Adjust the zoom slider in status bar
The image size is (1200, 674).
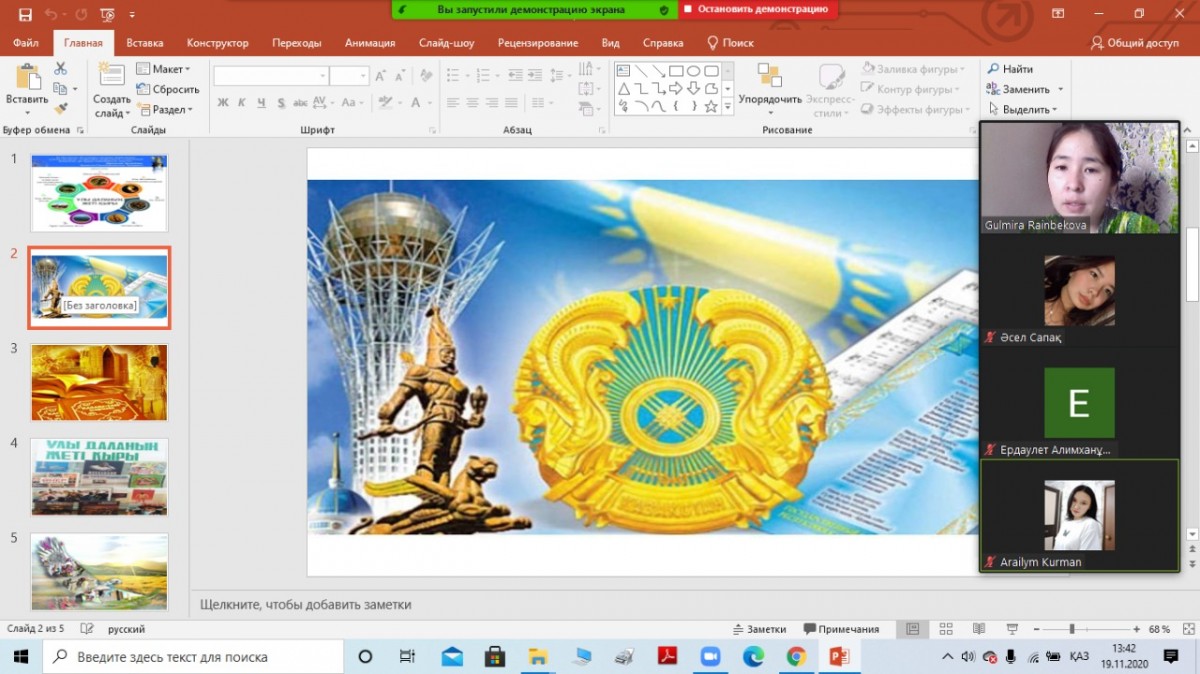1072,629
